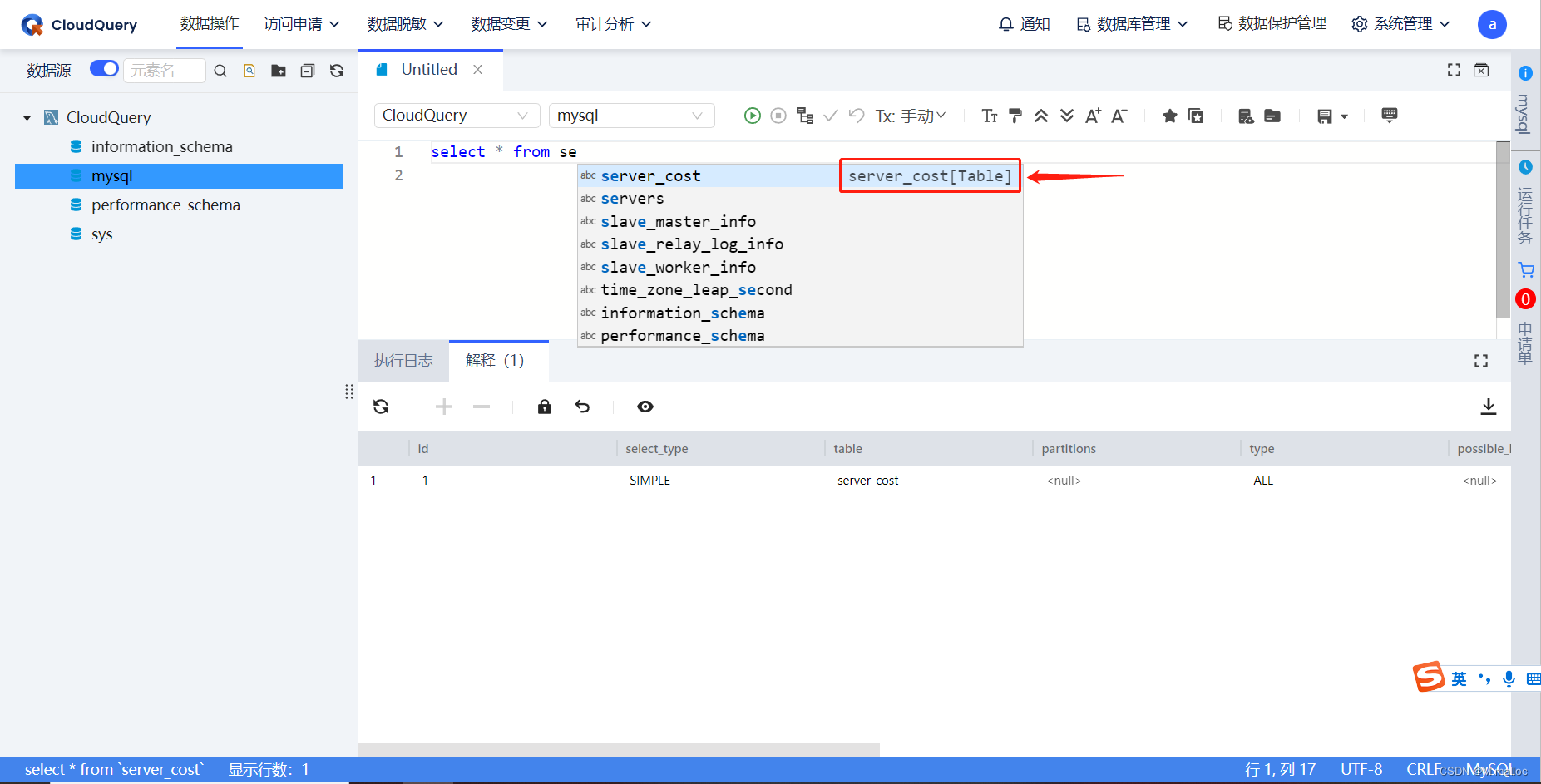Run the SQL with the green play icon
The width and height of the screenshot is (1541, 784).
coord(752,116)
